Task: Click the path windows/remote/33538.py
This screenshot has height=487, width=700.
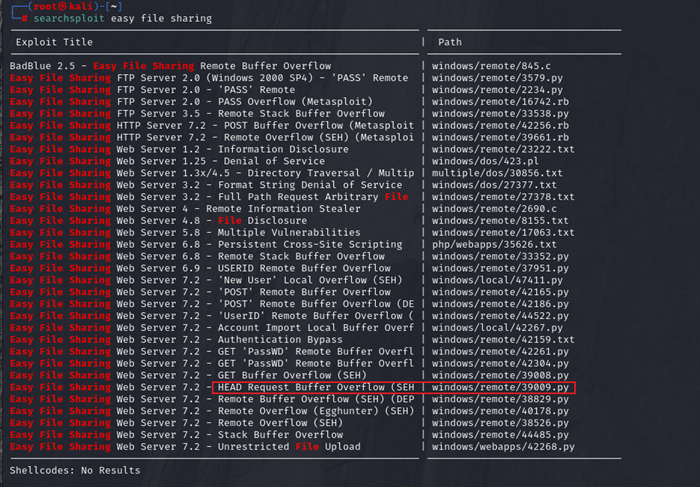Action: pos(500,114)
